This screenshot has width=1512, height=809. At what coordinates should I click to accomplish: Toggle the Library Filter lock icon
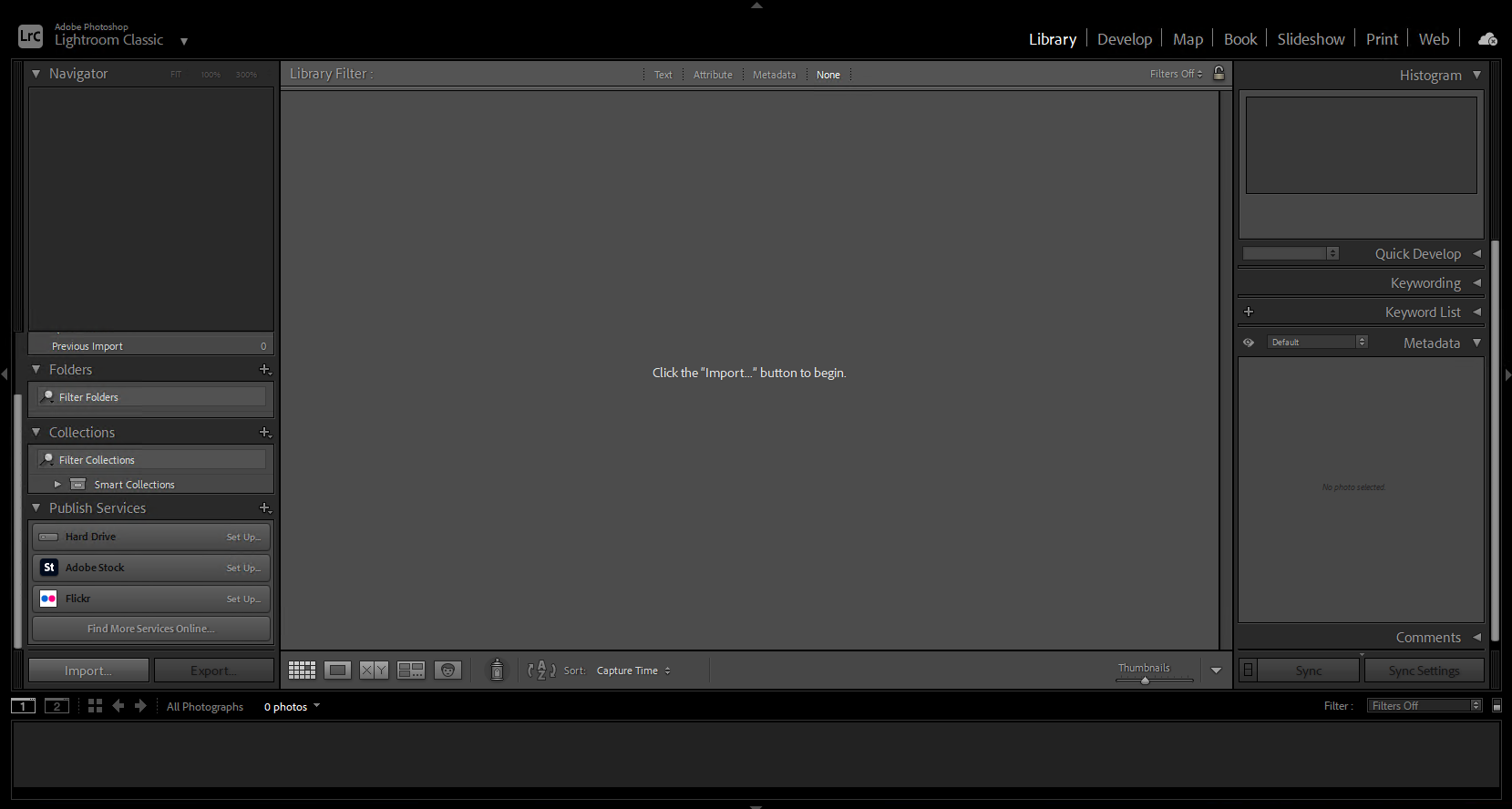point(1219,74)
